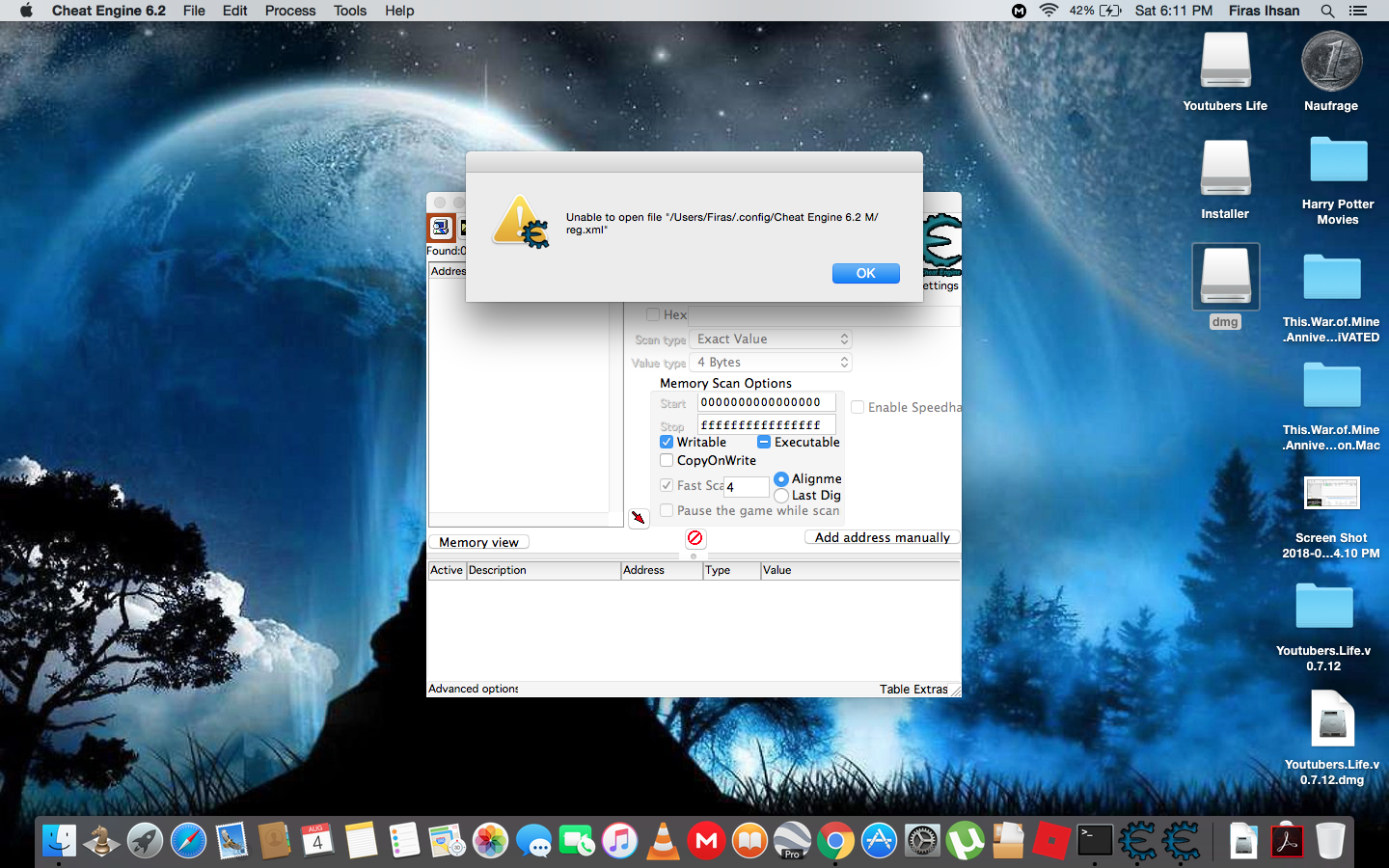This screenshot has height=868, width=1389.
Task: Open the process list with the computer icon
Action: pos(440,228)
